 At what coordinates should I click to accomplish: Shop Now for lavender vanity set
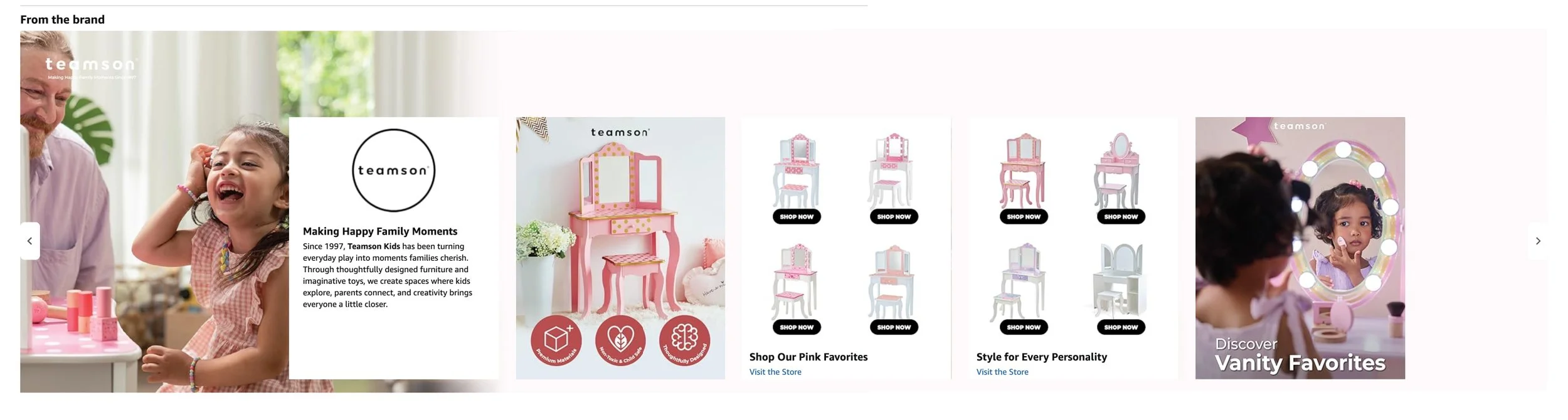(1024, 327)
